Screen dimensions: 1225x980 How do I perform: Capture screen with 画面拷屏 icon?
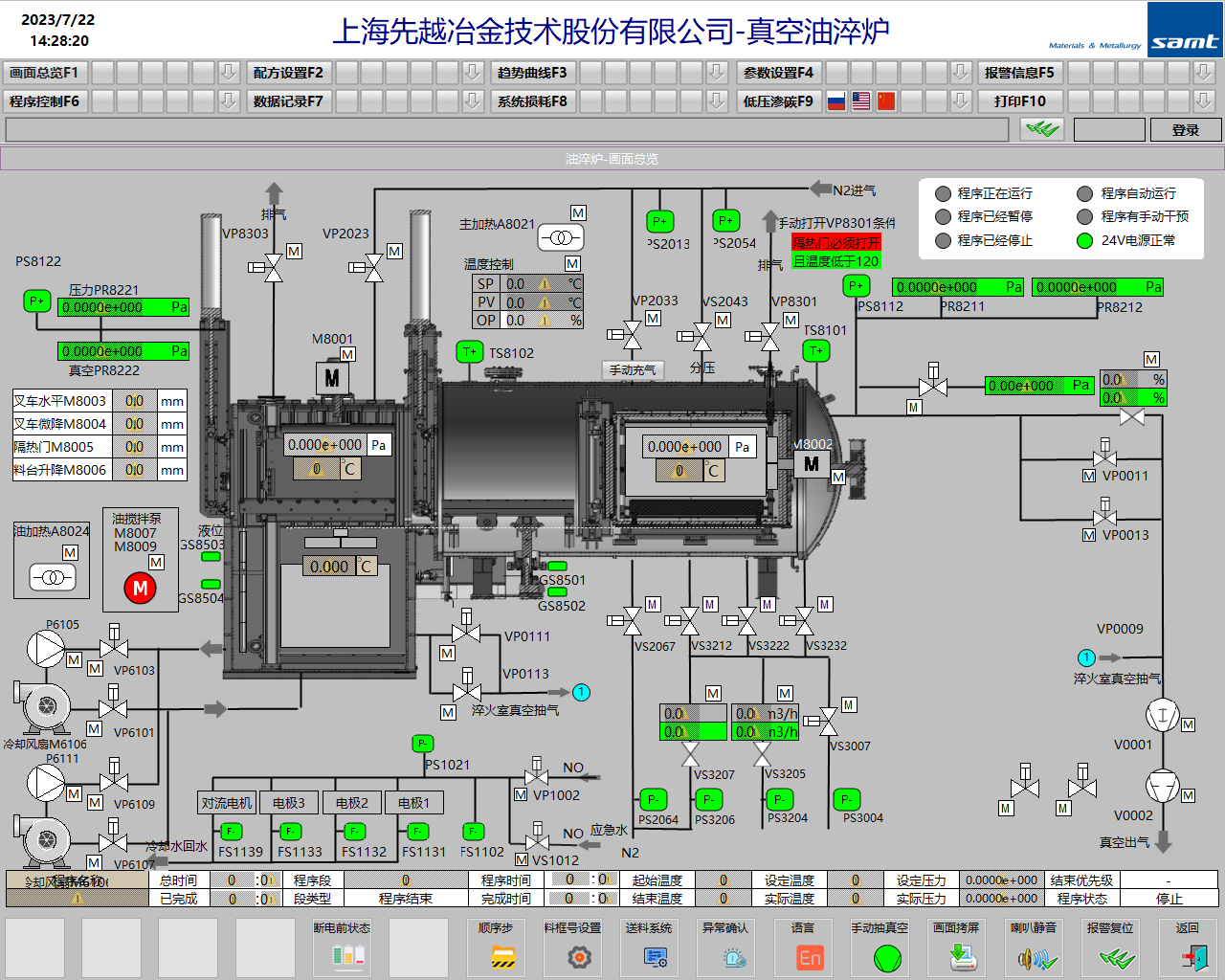(x=962, y=956)
